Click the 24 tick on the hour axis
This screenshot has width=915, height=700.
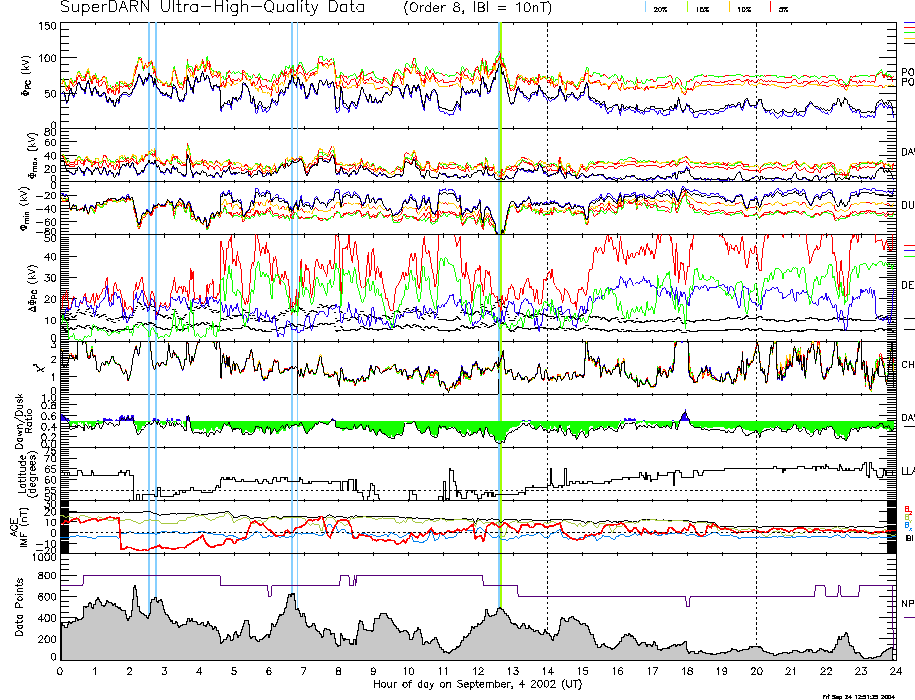895,671
